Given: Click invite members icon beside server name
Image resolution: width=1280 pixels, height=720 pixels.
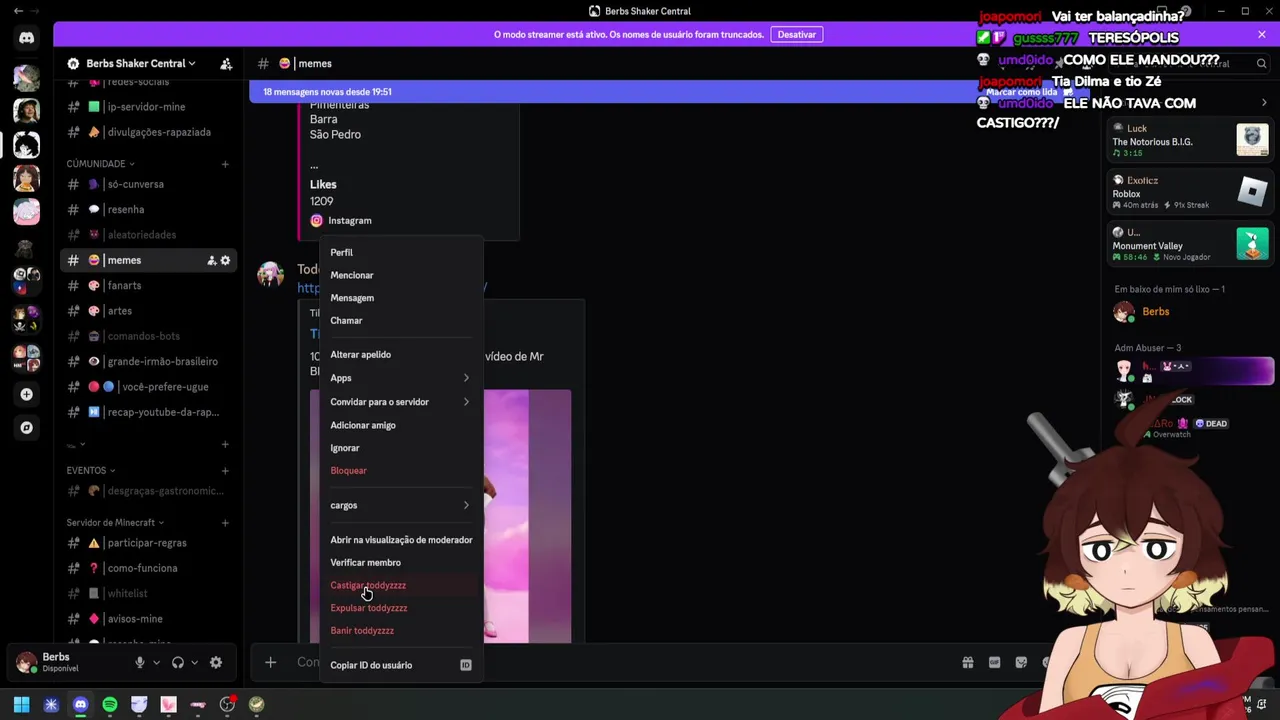Looking at the screenshot, I should point(226,64).
